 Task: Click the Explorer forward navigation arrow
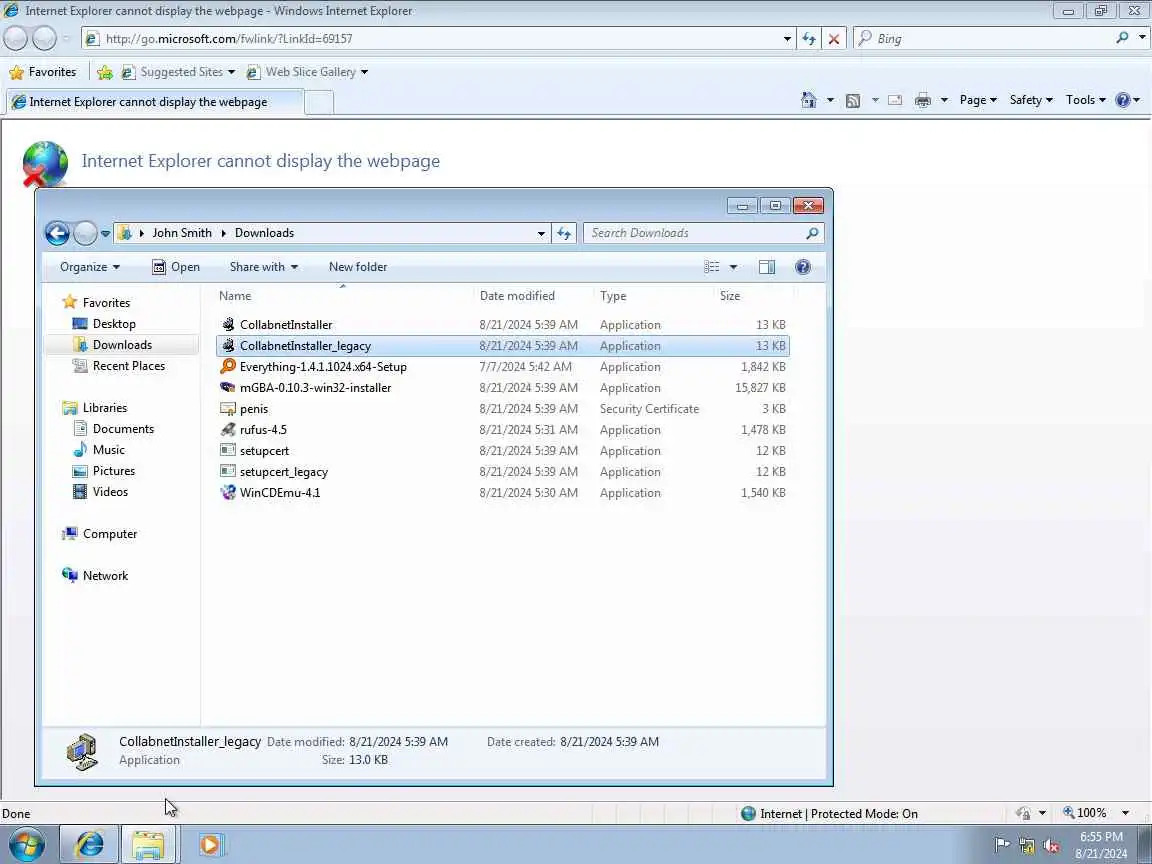85,234
